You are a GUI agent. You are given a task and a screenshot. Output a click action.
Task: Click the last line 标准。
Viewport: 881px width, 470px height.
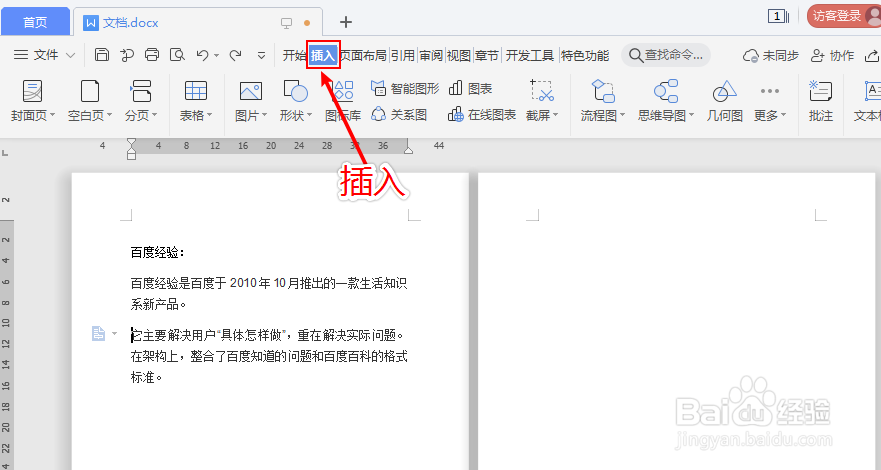[147, 377]
